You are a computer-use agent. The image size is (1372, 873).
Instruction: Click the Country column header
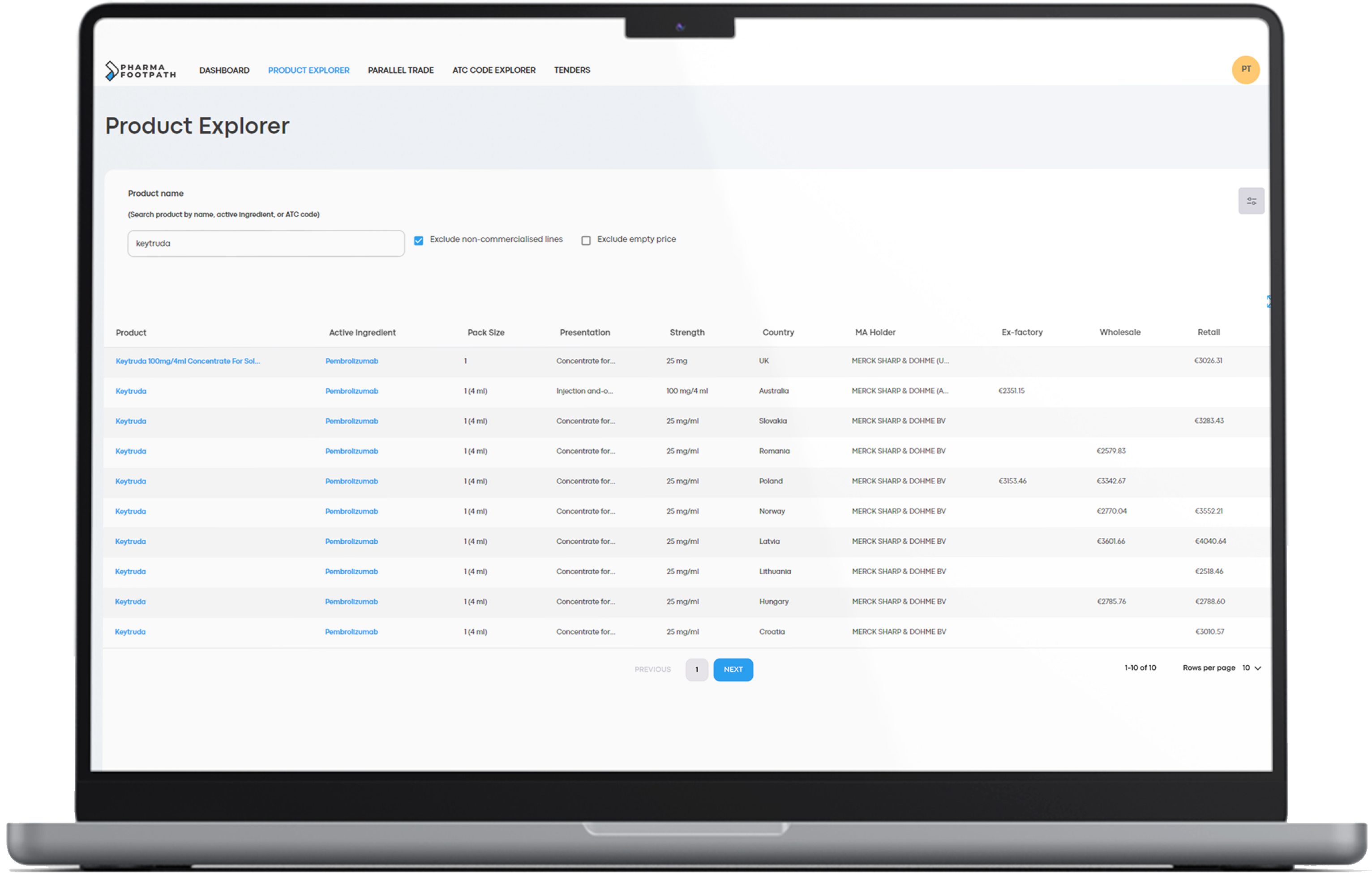778,333
